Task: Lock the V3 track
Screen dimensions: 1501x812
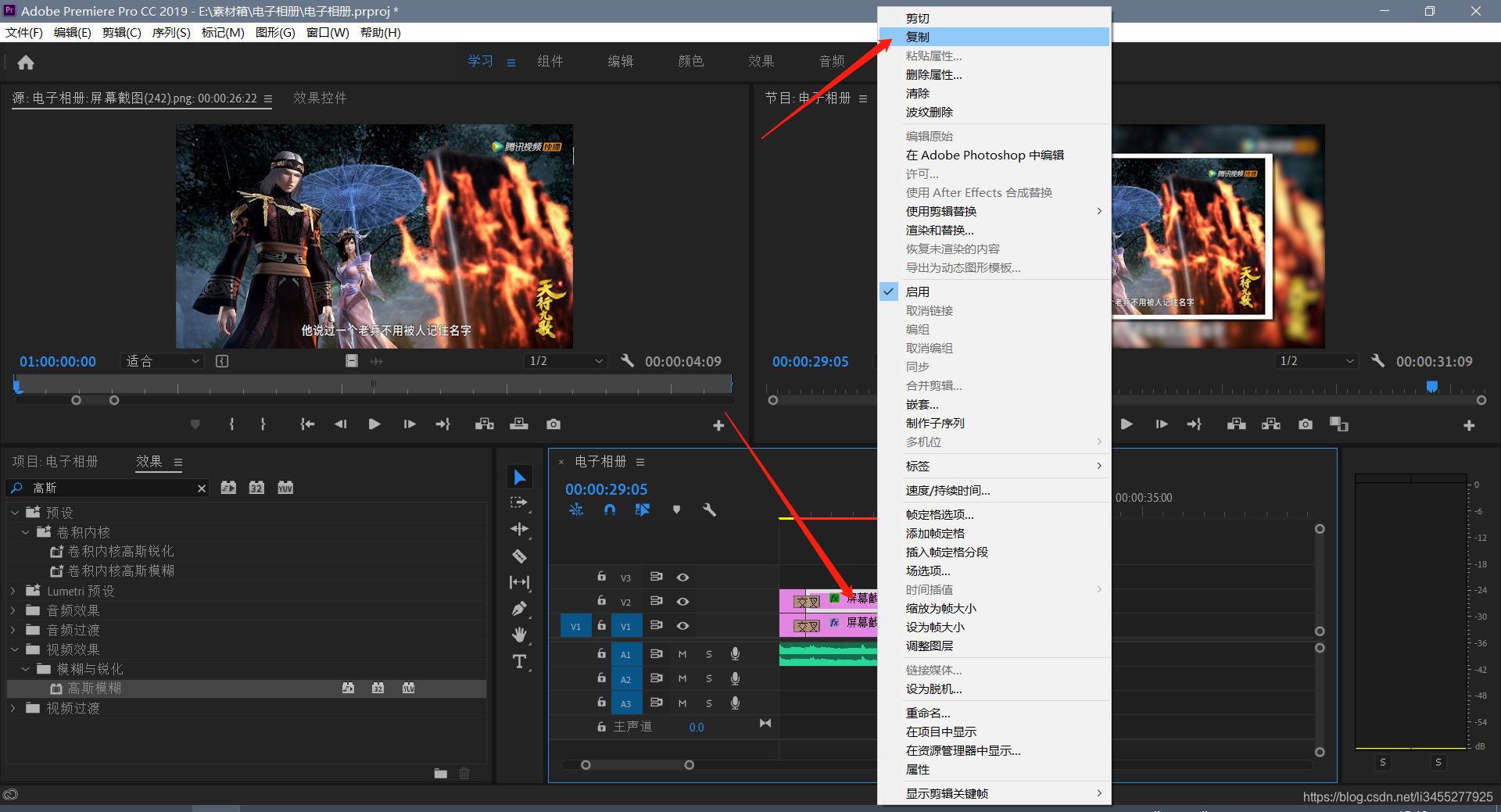Action: (601, 577)
